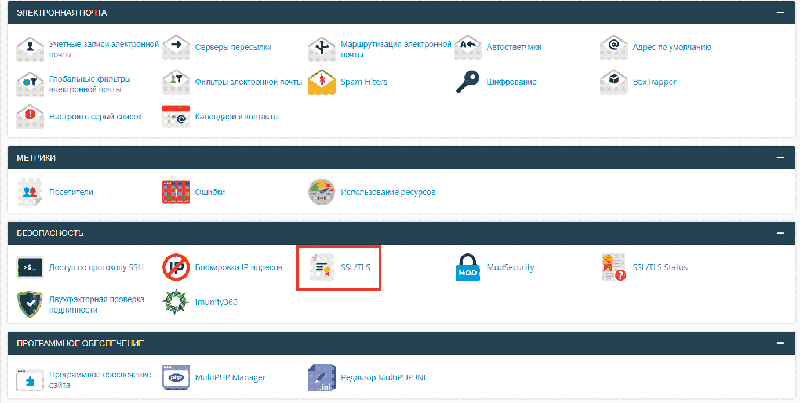This screenshot has height=403, width=800.
Task: Click the Фильтры электронной почты icon
Action: coord(176,83)
